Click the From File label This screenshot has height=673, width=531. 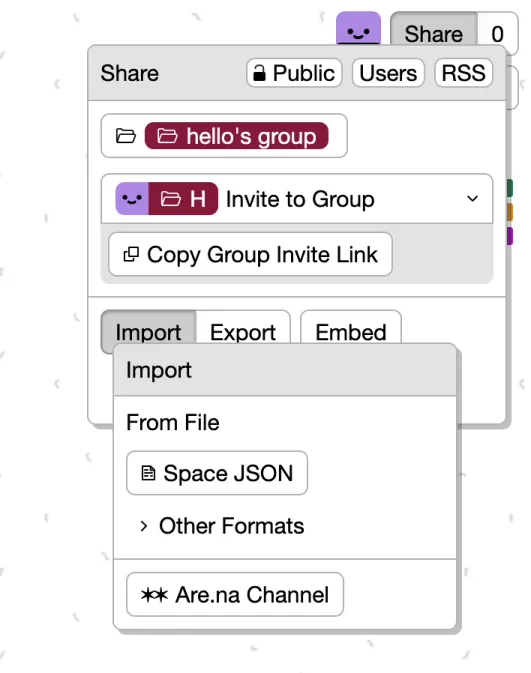173,422
